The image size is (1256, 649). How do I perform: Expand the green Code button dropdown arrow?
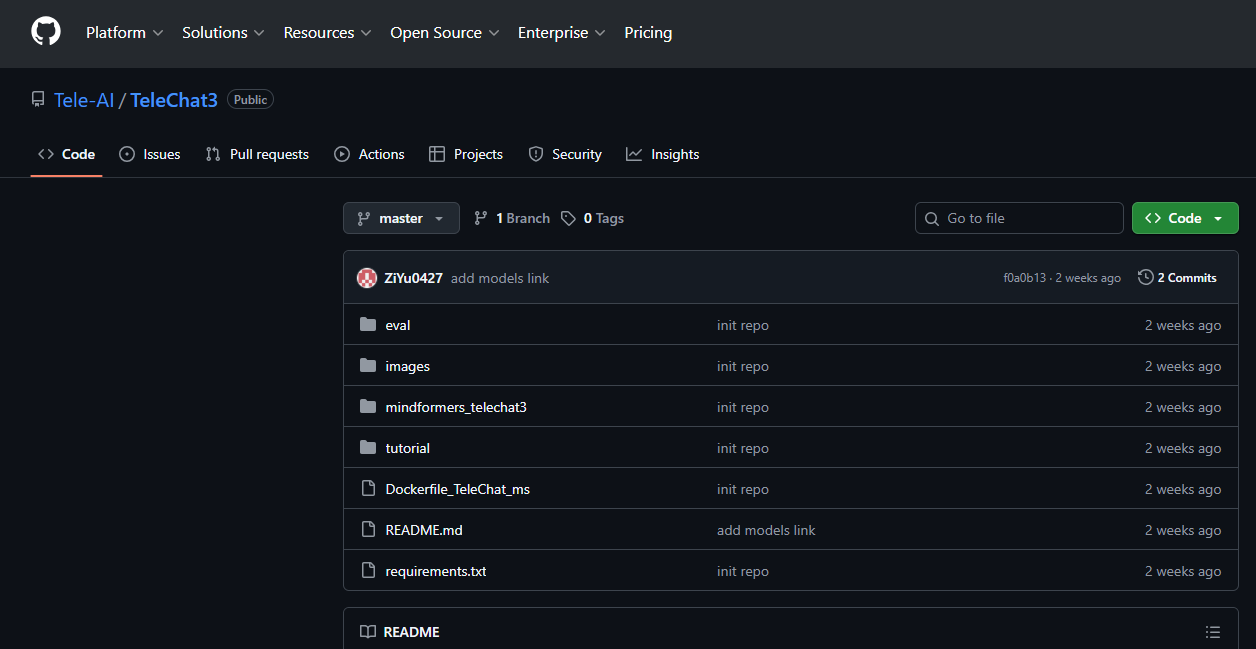pos(1218,217)
